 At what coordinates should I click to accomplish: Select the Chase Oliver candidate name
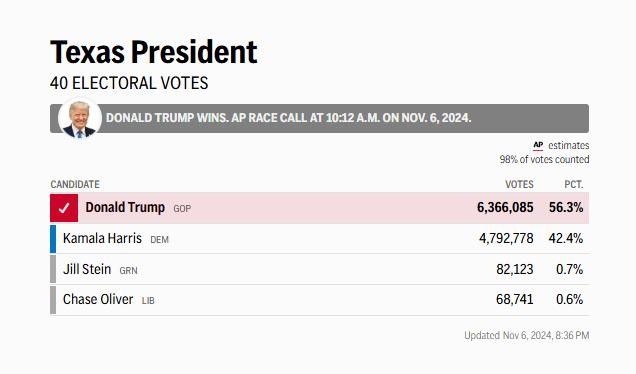tap(98, 299)
